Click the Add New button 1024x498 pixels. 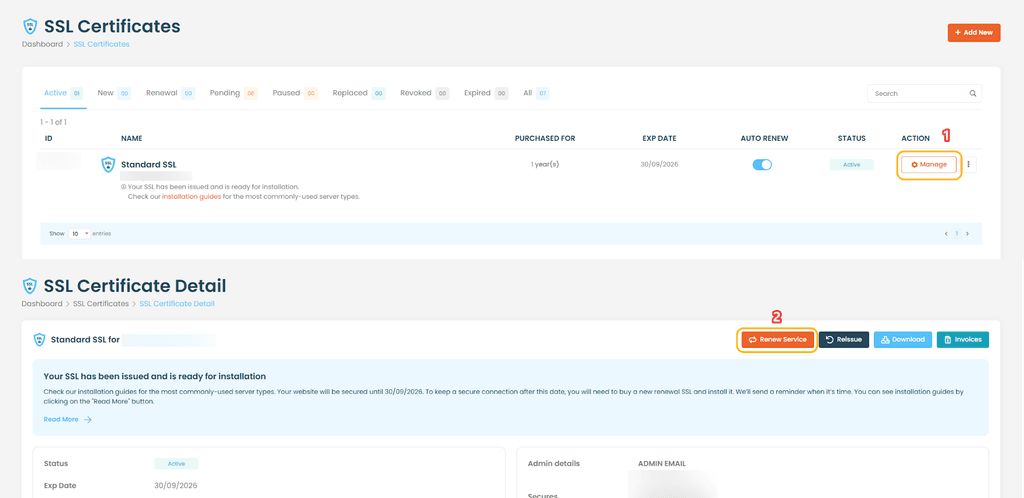click(x=974, y=33)
